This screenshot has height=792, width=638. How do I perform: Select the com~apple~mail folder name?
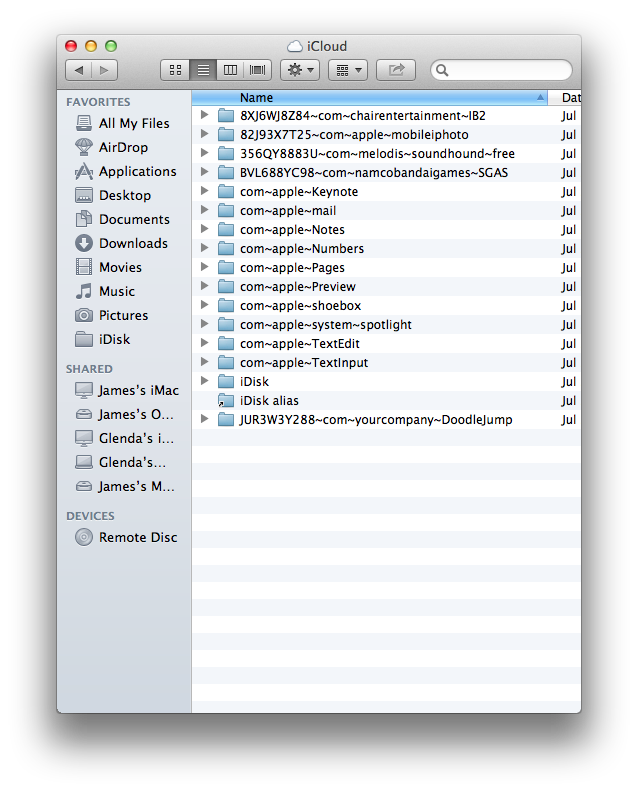click(x=288, y=211)
